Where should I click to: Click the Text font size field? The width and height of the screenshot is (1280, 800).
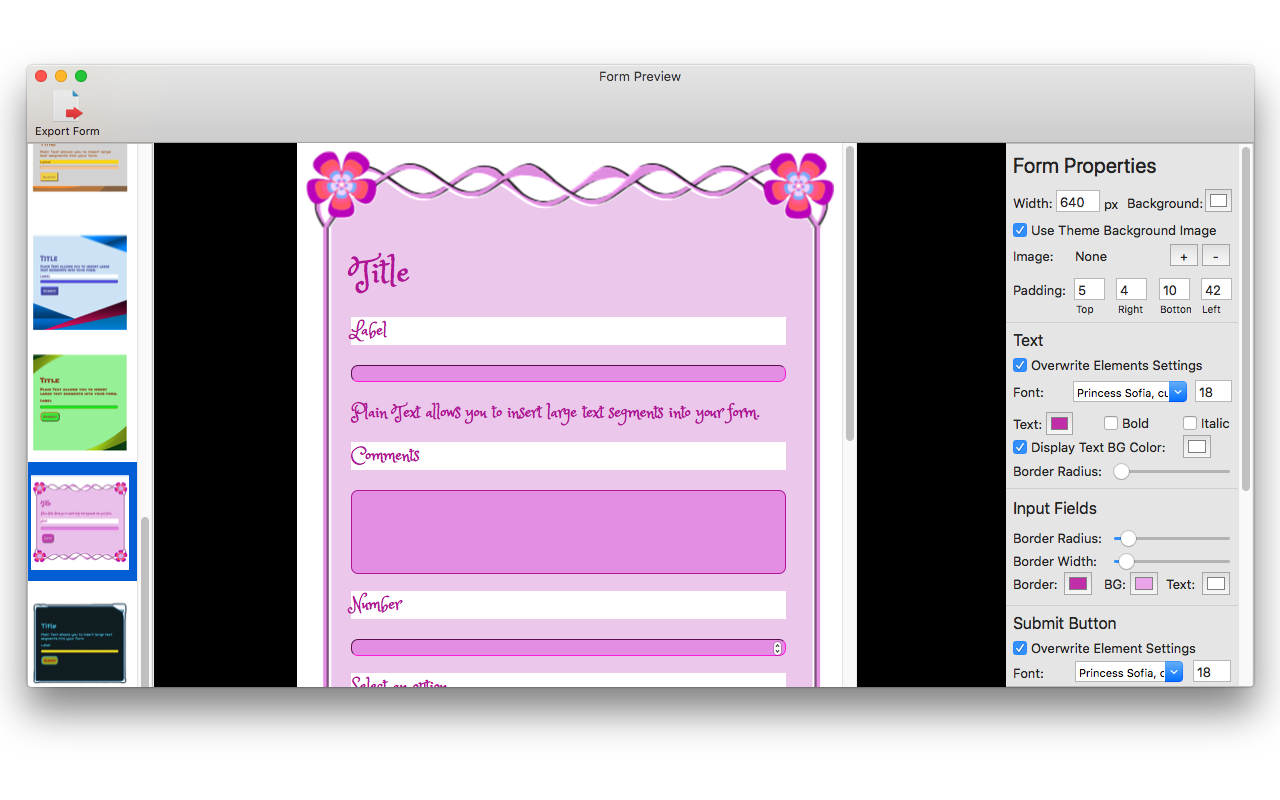[1212, 392]
